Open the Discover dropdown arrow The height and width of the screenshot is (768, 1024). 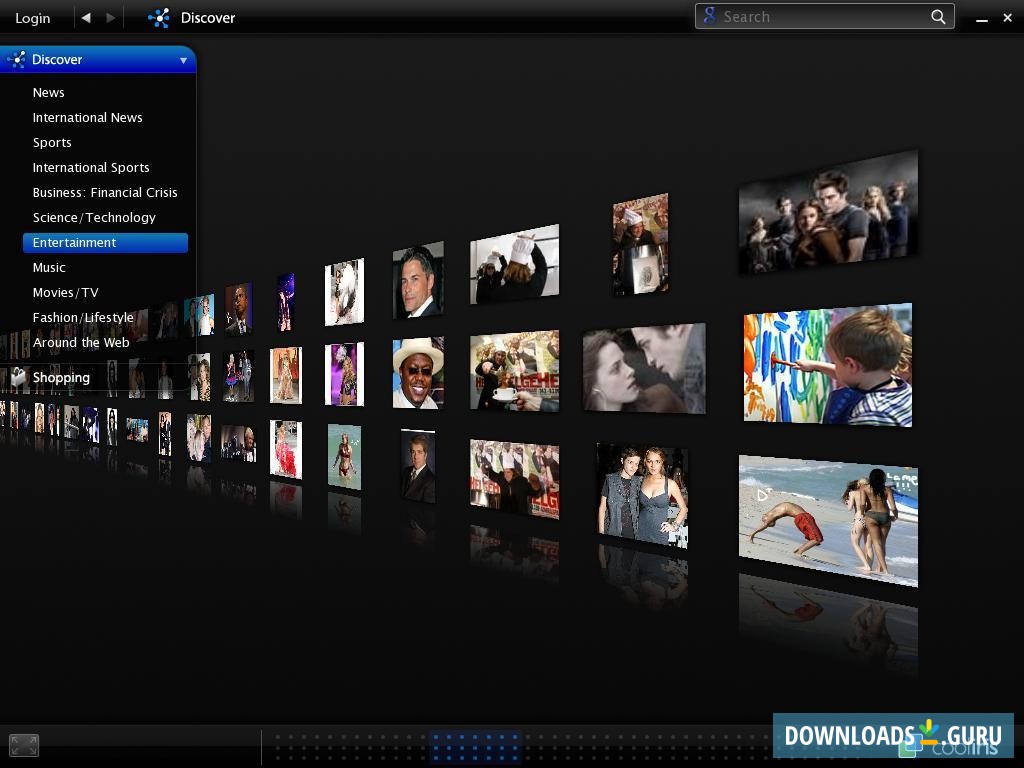tap(183, 60)
